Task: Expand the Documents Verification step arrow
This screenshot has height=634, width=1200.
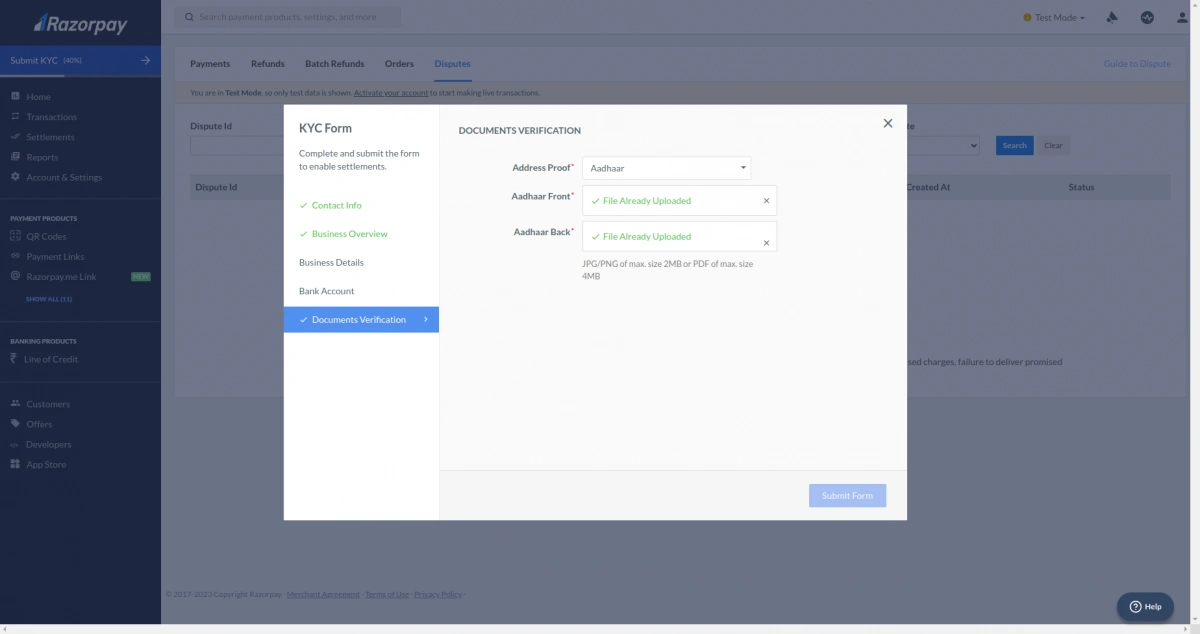Action: pos(424,319)
